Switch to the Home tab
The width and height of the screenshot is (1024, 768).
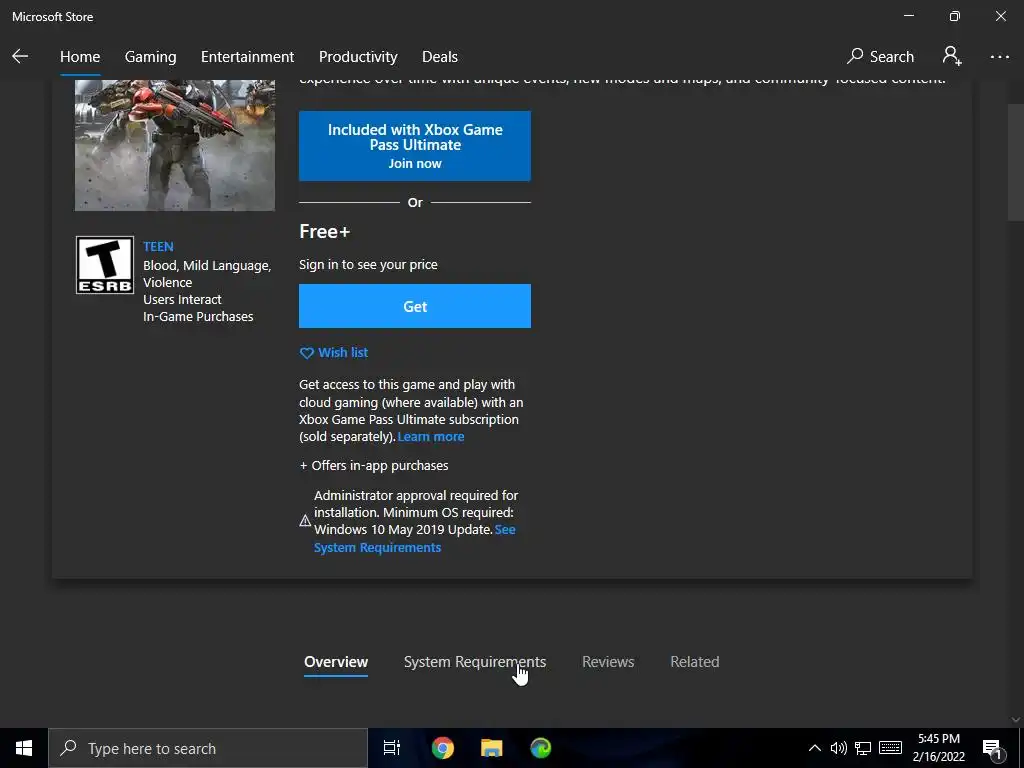coord(80,57)
